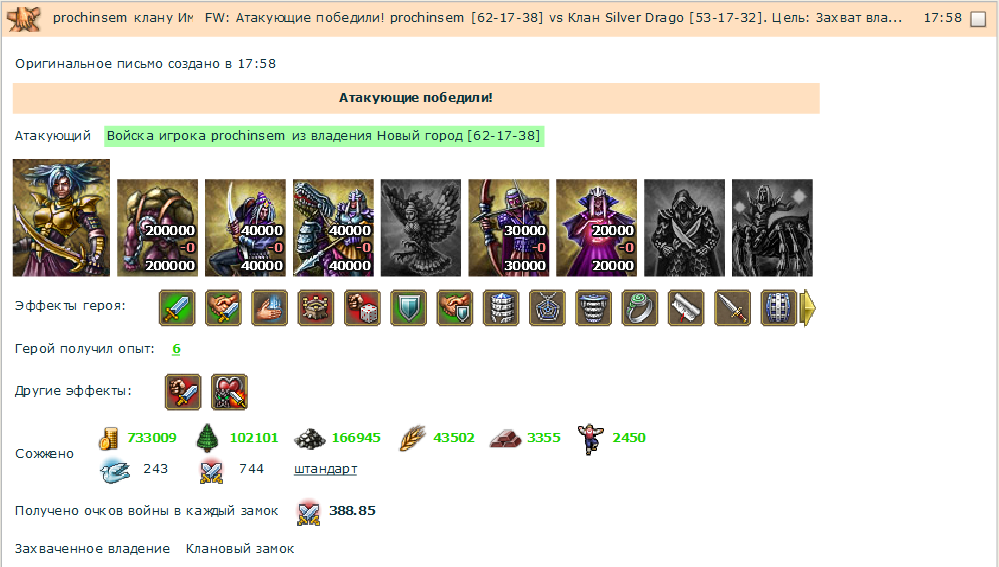
Task: Select the pentagram amulet effect icon
Action: tap(547, 308)
